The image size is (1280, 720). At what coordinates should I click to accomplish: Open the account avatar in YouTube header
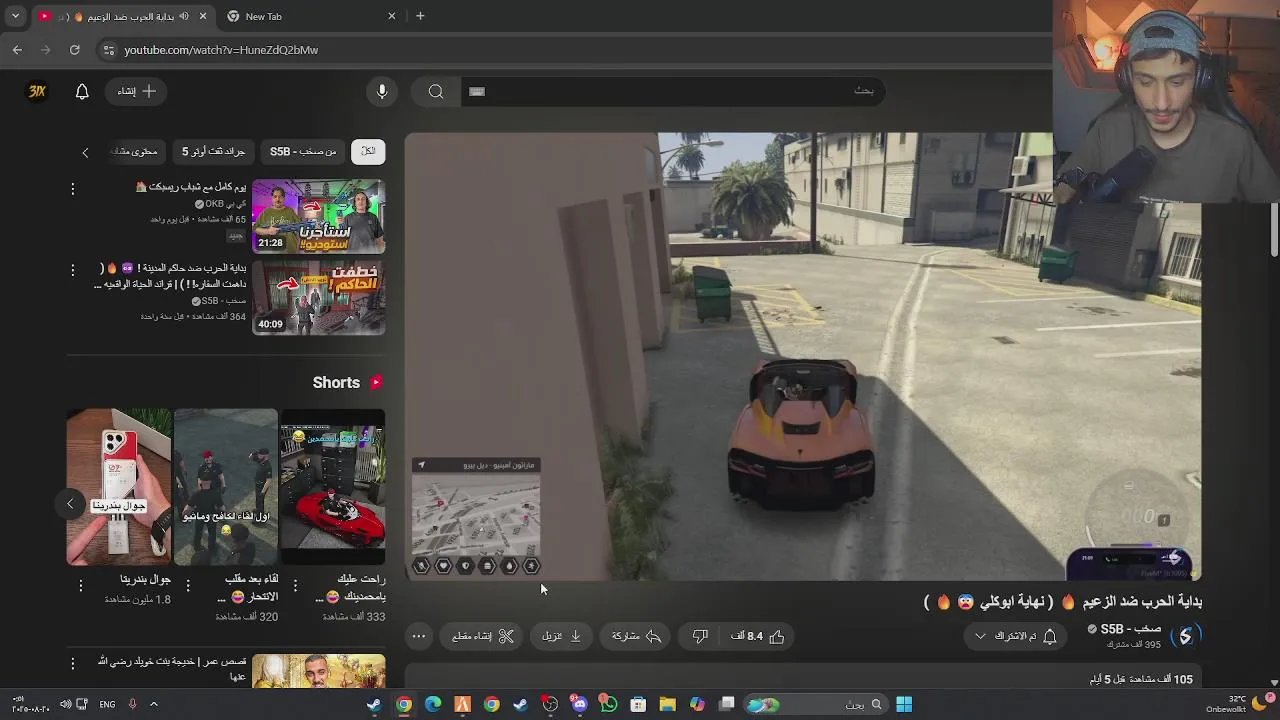pos(37,91)
